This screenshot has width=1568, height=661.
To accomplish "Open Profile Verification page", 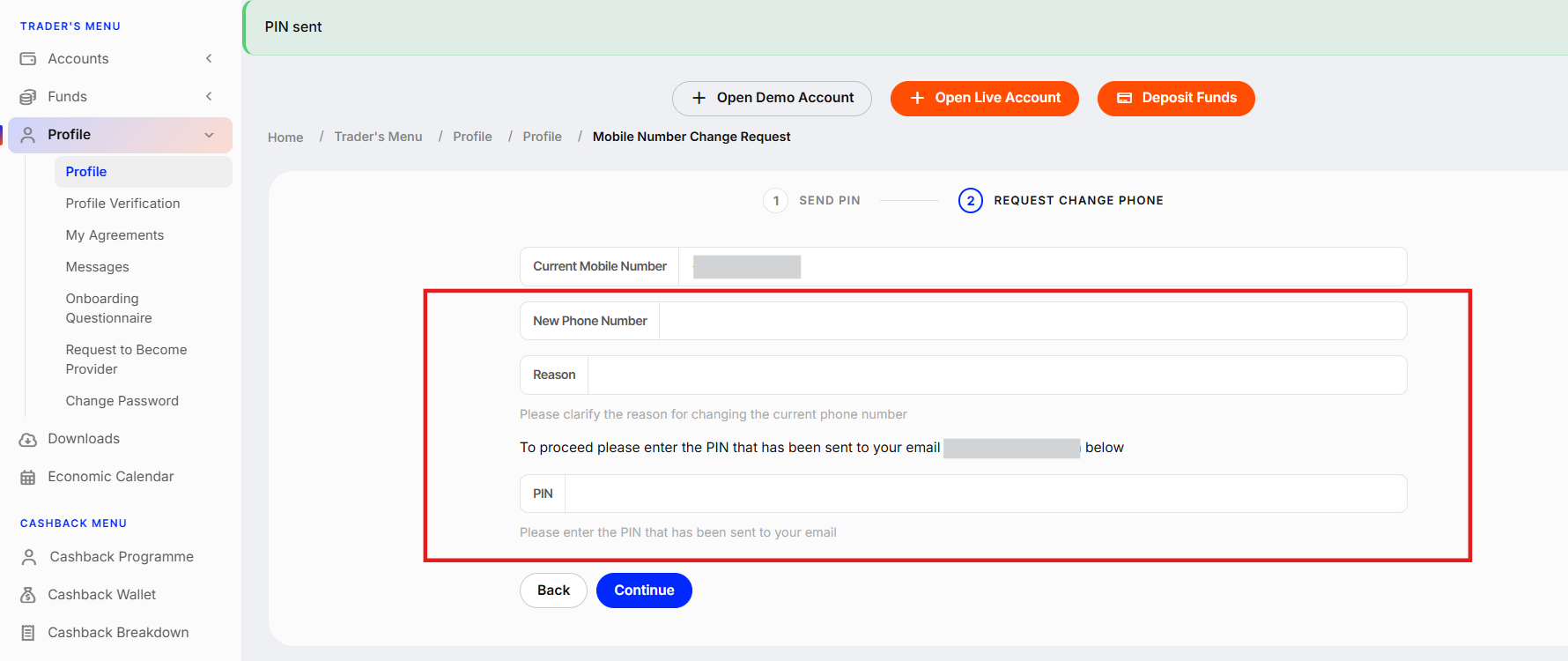I will click(122, 204).
